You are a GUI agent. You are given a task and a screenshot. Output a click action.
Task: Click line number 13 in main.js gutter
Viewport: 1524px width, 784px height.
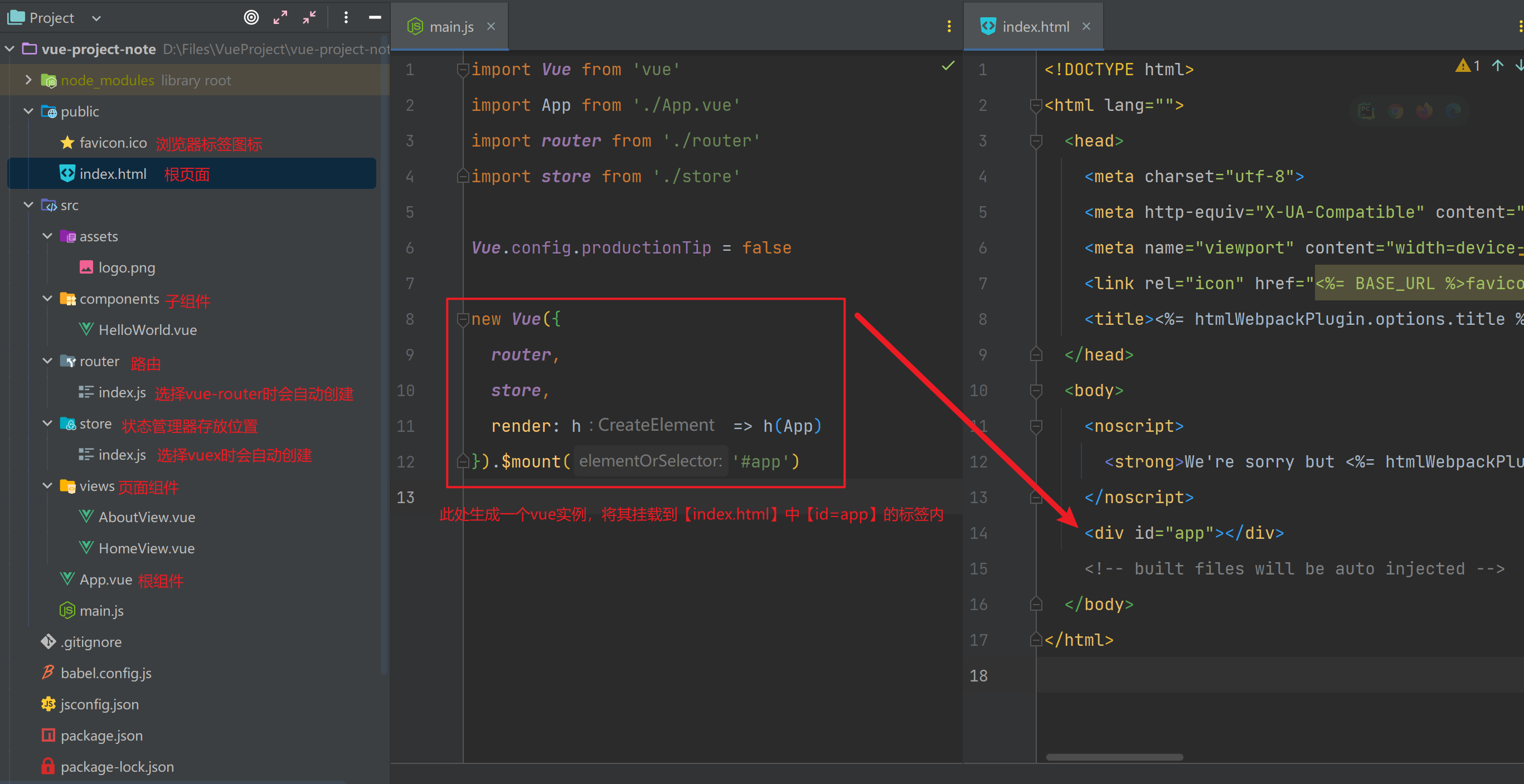(x=405, y=497)
